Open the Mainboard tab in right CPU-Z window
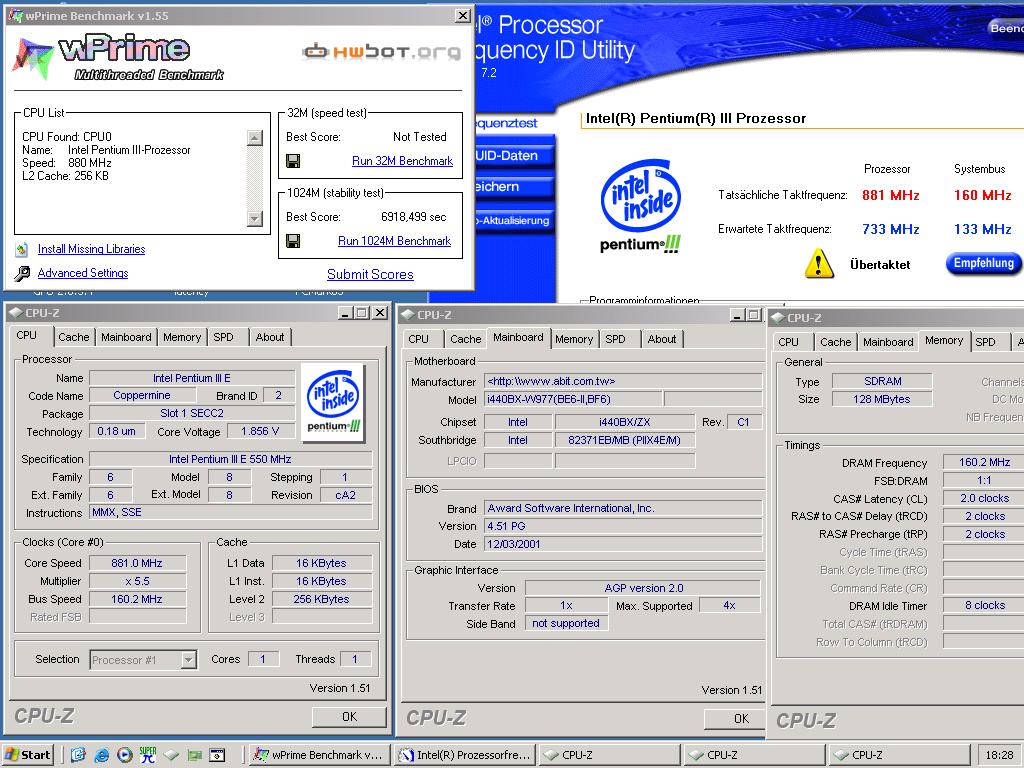Screen dimensions: 1024x768 pyautogui.click(x=888, y=342)
